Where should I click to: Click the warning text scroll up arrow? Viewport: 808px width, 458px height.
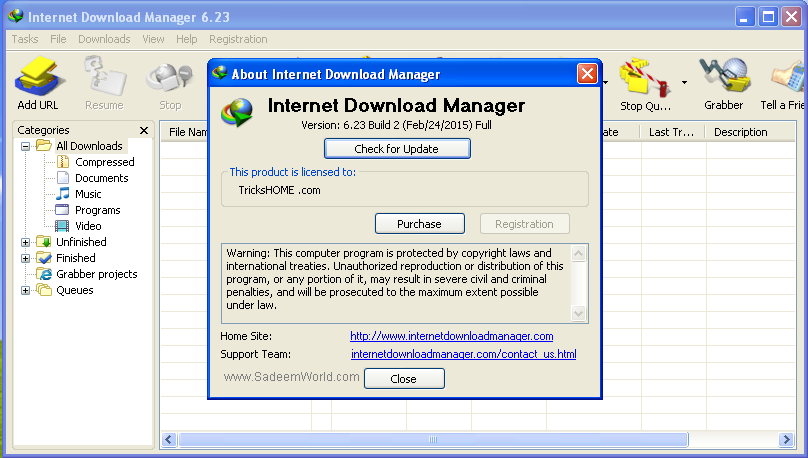(578, 253)
